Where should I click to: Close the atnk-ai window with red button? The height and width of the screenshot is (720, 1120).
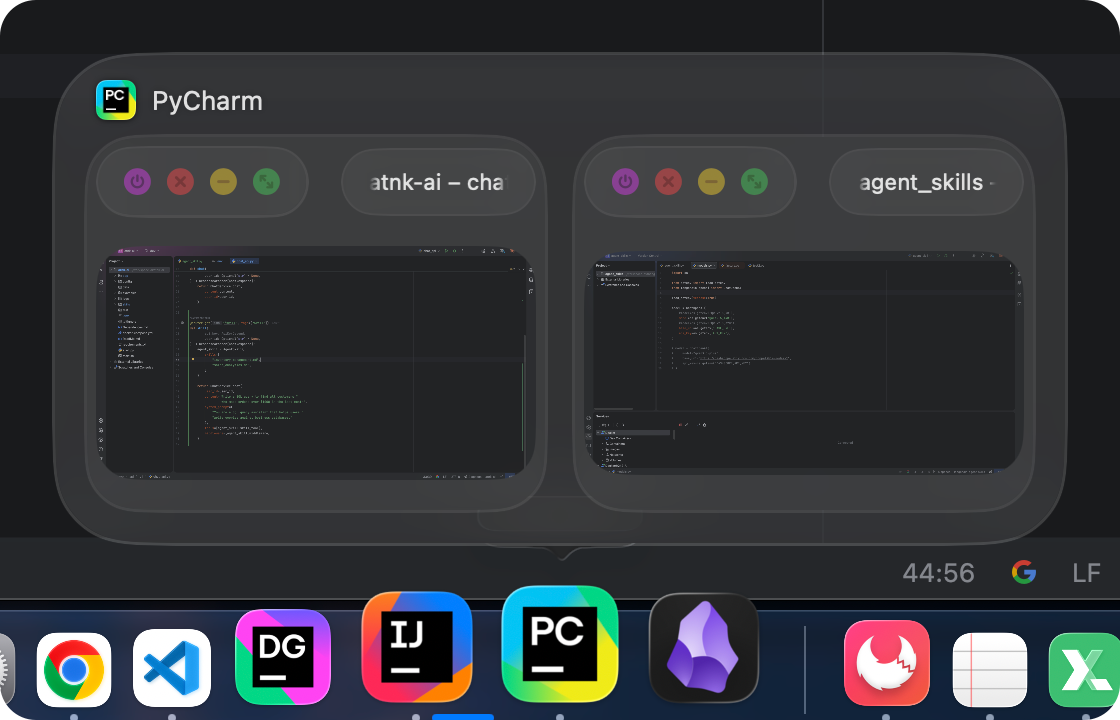tap(180, 182)
